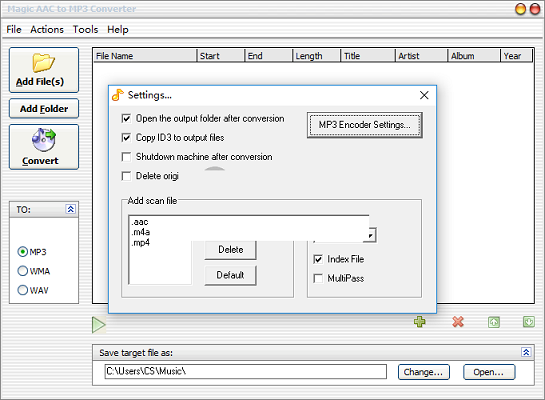This screenshot has height=400, width=545.
Task: Click the output path input field
Action: tap(245, 372)
